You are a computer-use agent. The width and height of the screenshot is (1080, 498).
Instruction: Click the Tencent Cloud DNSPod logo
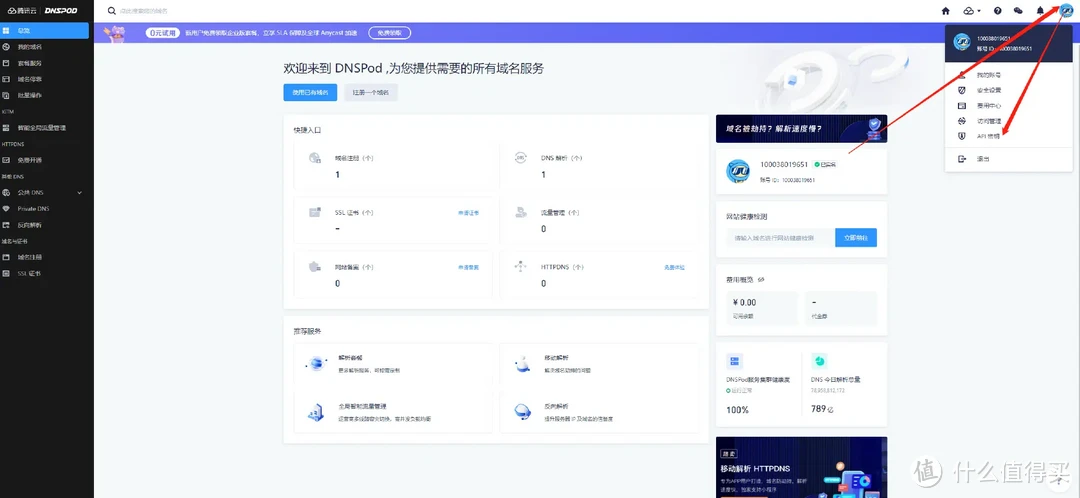[x=41, y=10]
